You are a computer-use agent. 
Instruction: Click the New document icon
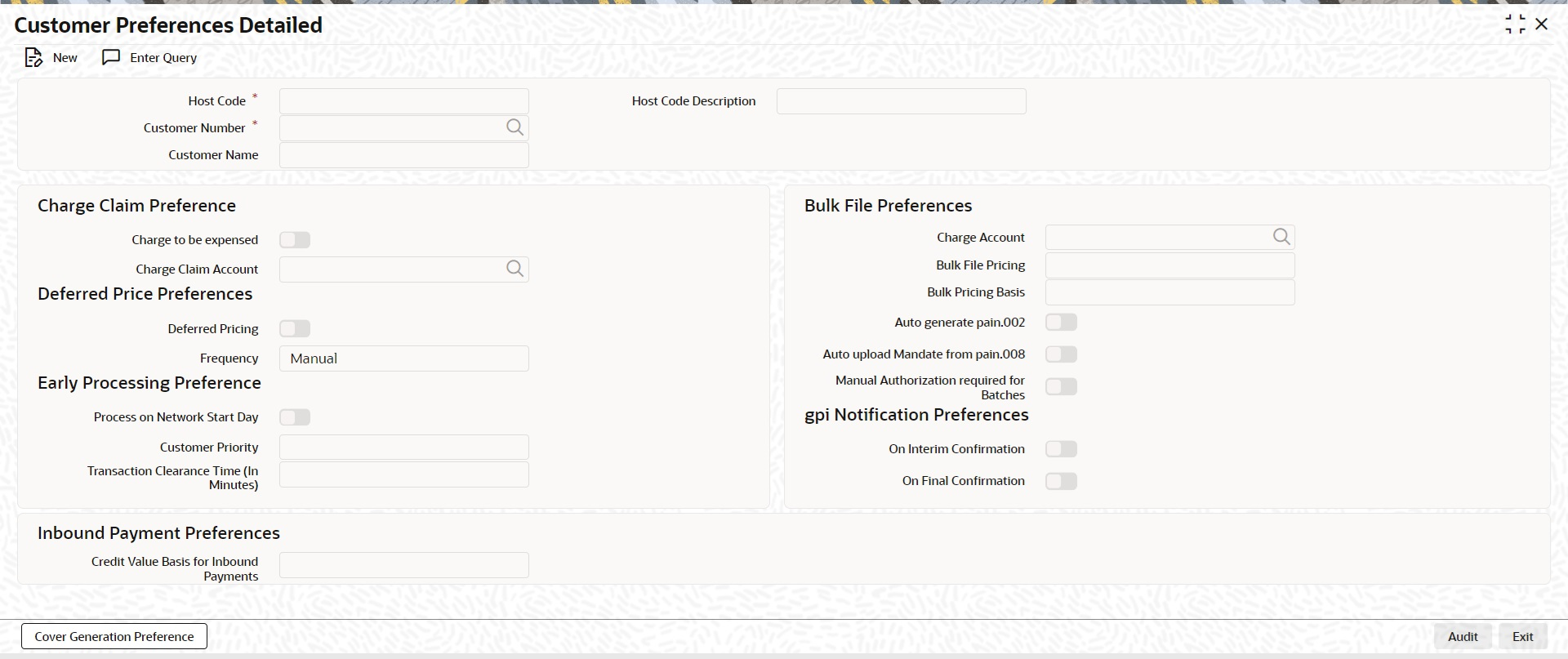(33, 58)
